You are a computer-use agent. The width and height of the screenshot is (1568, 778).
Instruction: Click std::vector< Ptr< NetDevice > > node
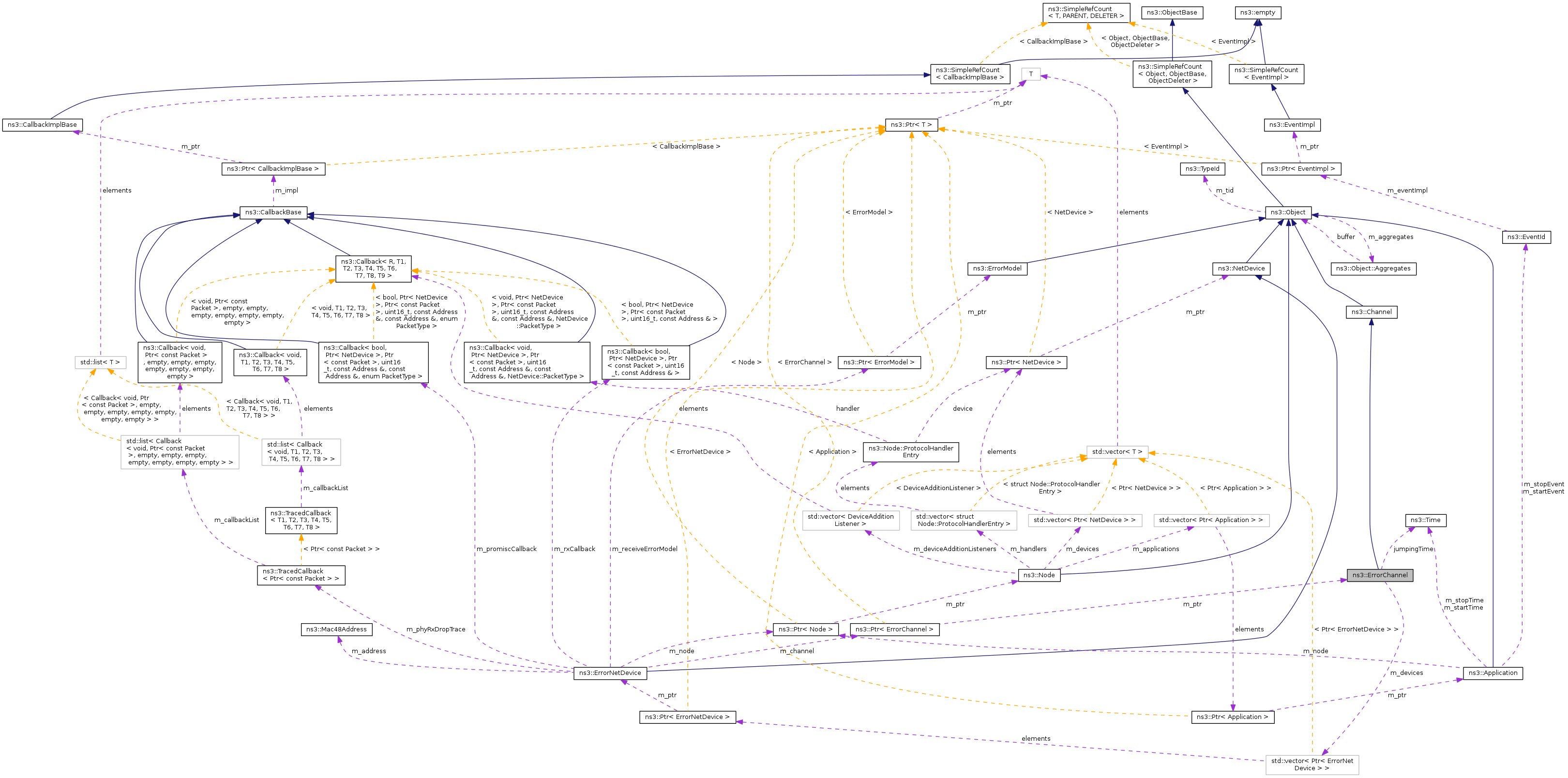pos(1085,520)
